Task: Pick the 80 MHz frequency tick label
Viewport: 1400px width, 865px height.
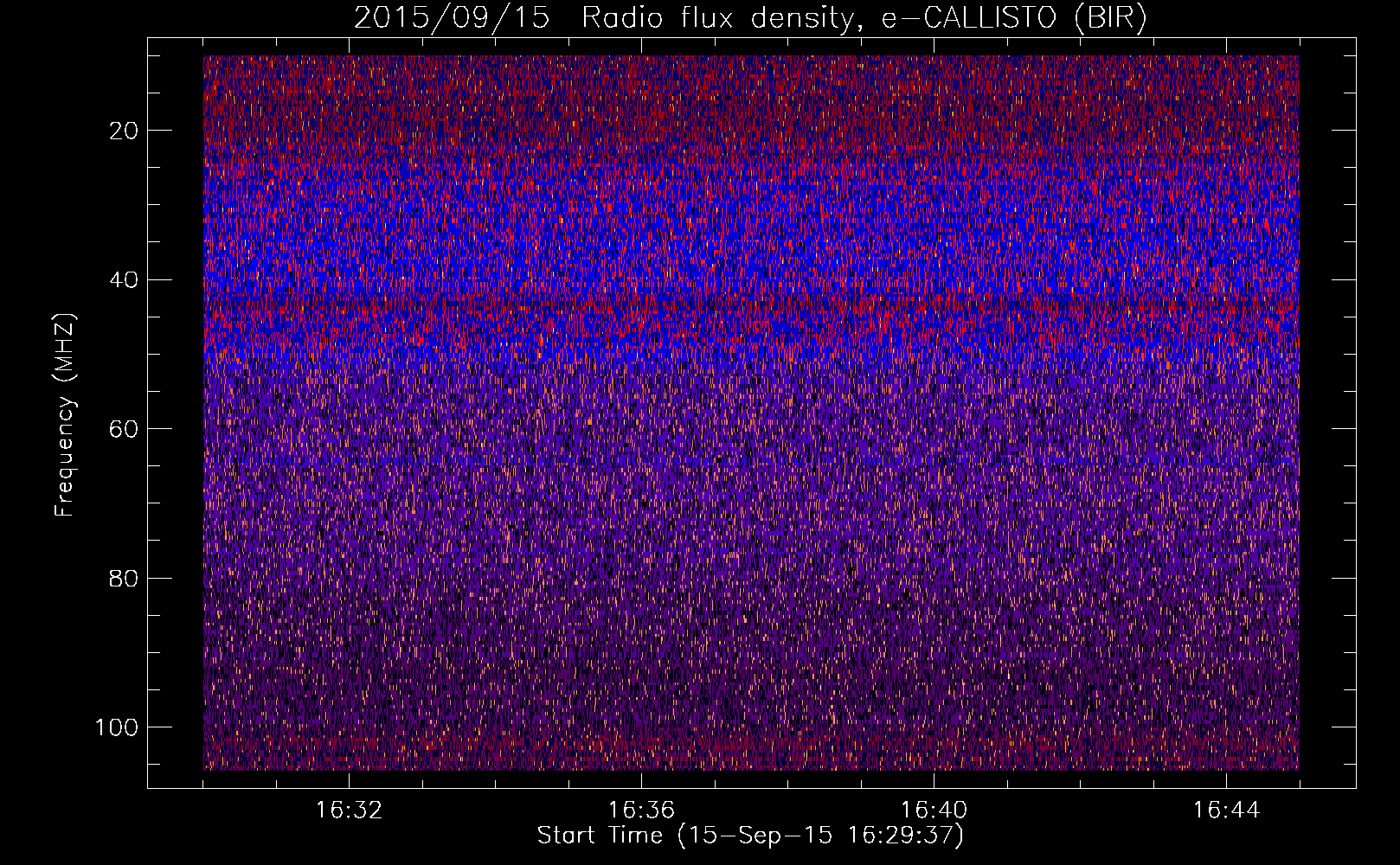Action: pyautogui.click(x=124, y=579)
